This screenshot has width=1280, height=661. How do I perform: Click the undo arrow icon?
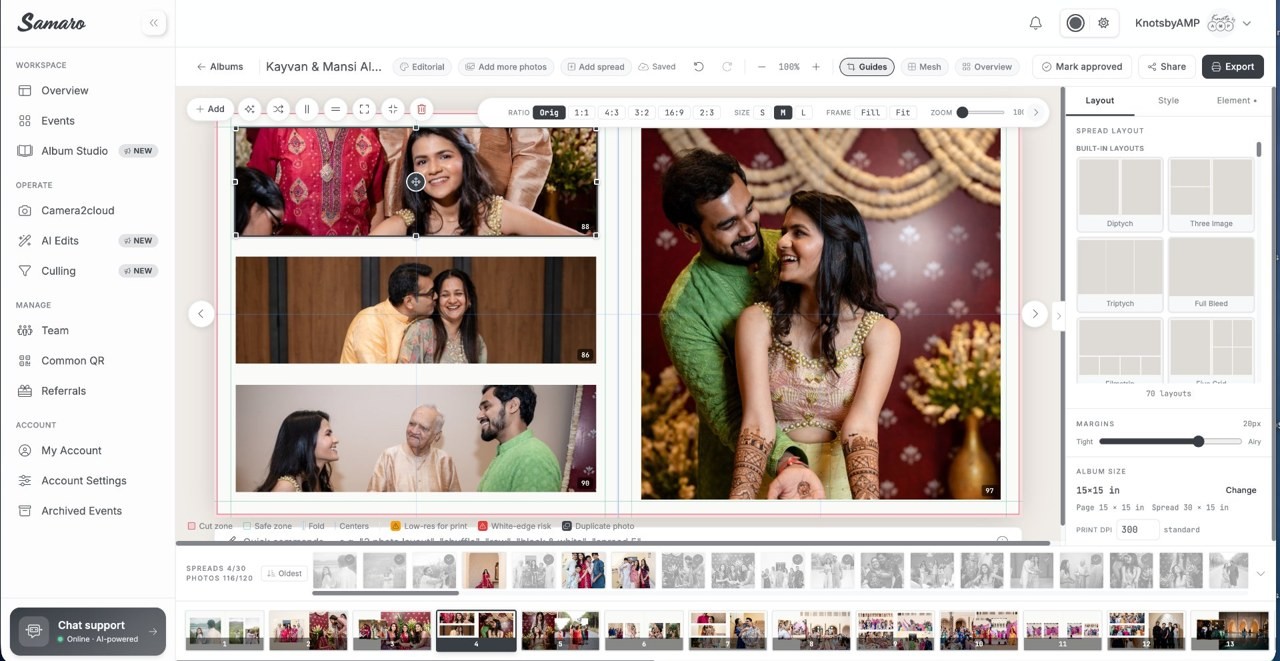pyautogui.click(x=699, y=67)
